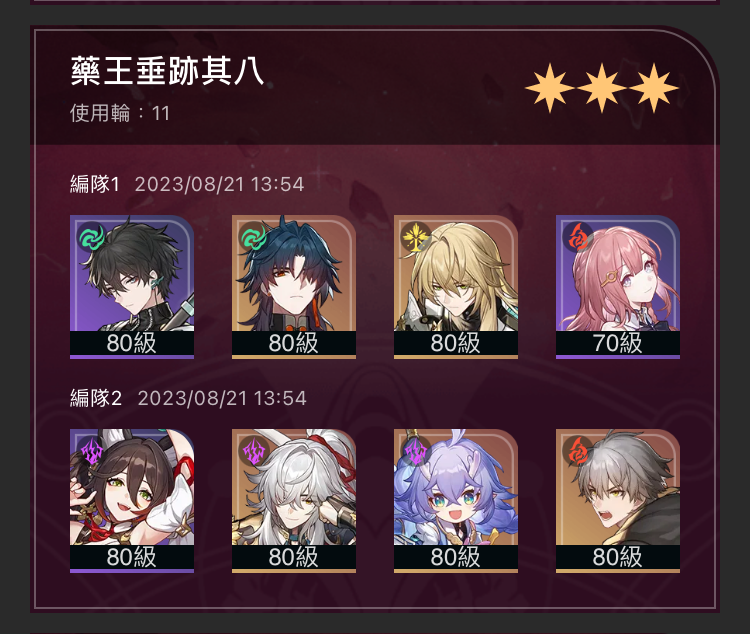Click the Imaginary element icon on the blonde character
750x634 pixels.
coord(416,237)
